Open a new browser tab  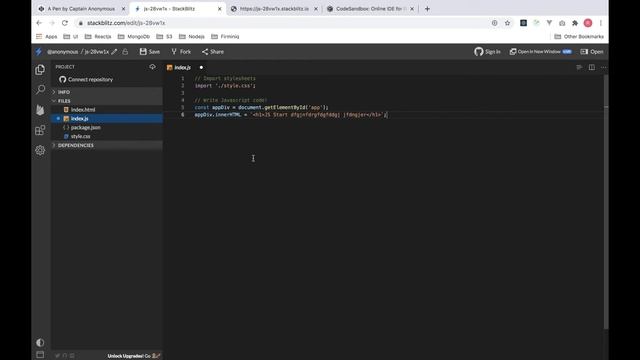(427, 9)
